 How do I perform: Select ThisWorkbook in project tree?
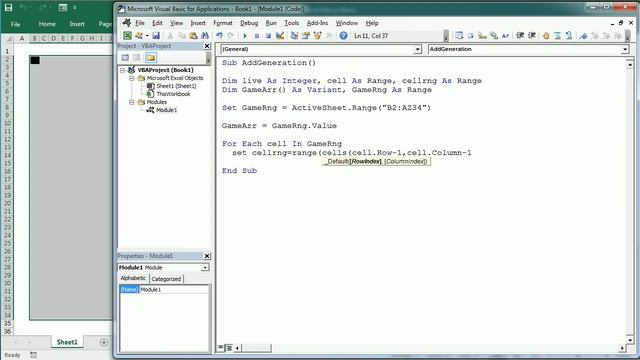(x=173, y=94)
